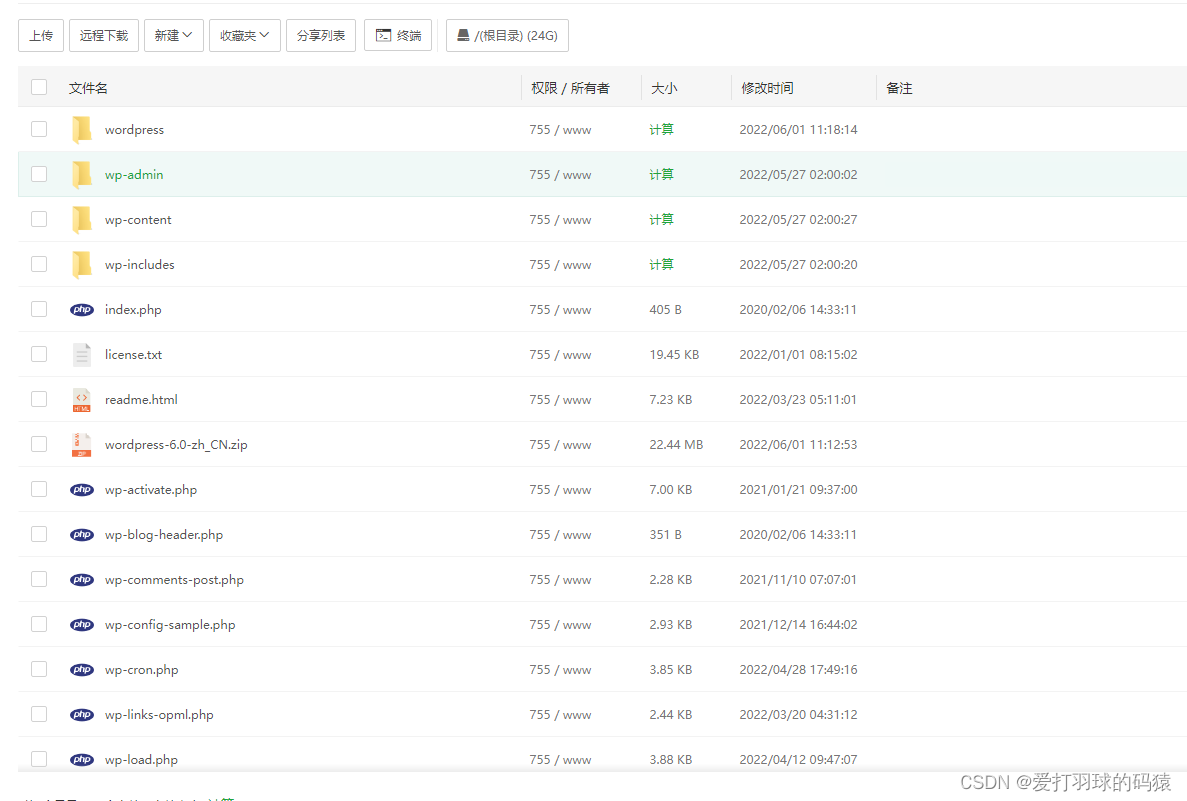Open the wp-content folder name

pyautogui.click(x=138, y=220)
